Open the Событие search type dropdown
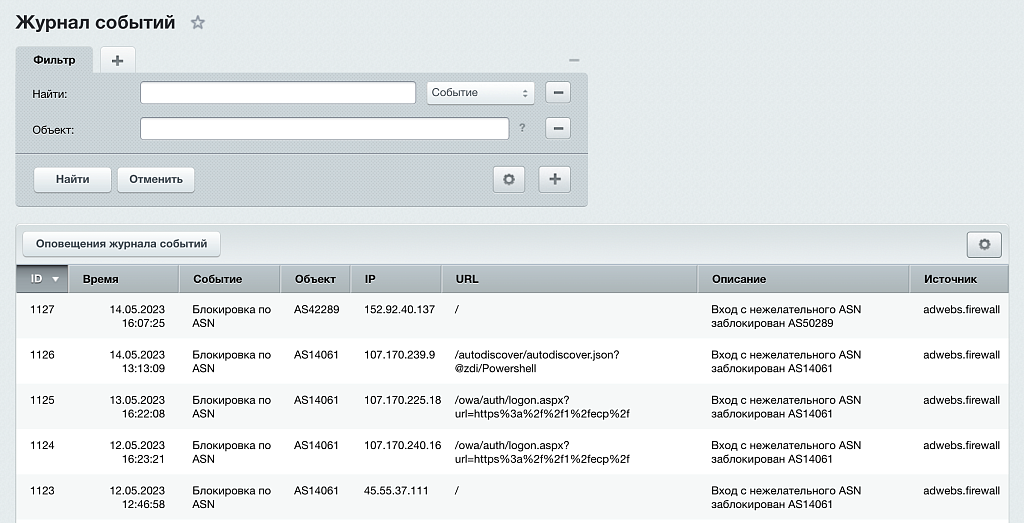This screenshot has height=523, width=1024. point(480,93)
